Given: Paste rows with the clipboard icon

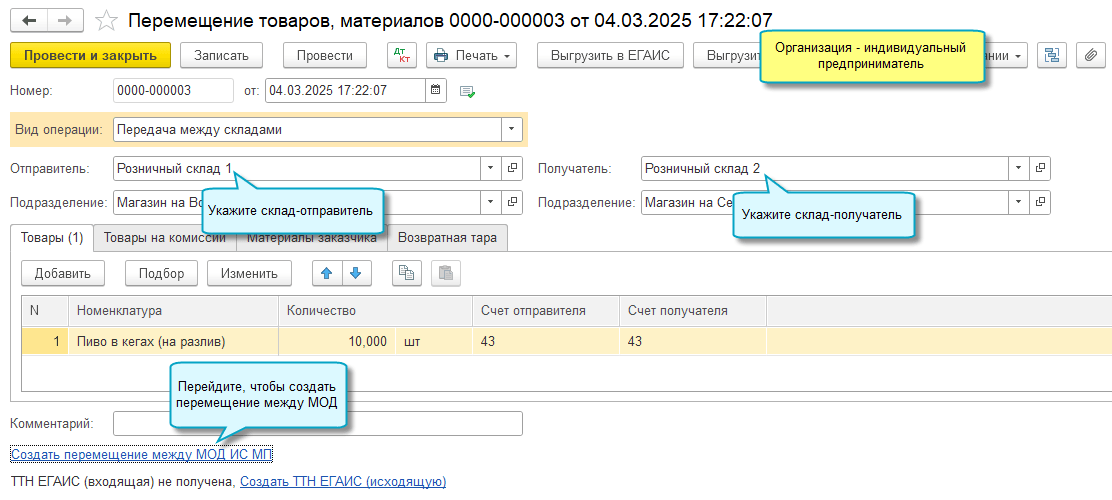Looking at the screenshot, I should pos(446,273).
